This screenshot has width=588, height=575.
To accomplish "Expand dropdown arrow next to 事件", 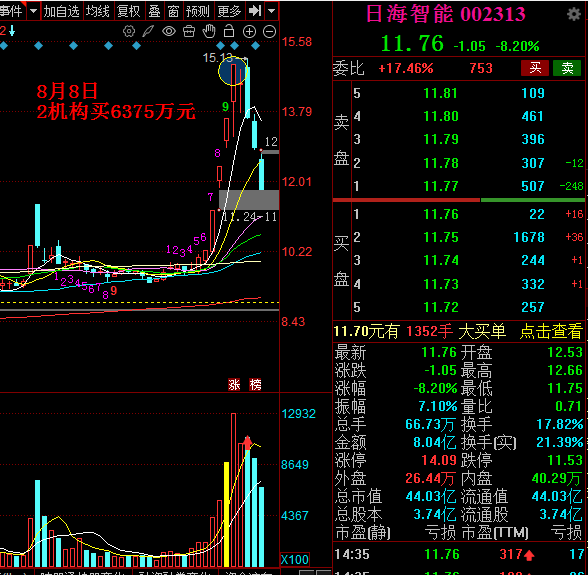I will point(33,11).
